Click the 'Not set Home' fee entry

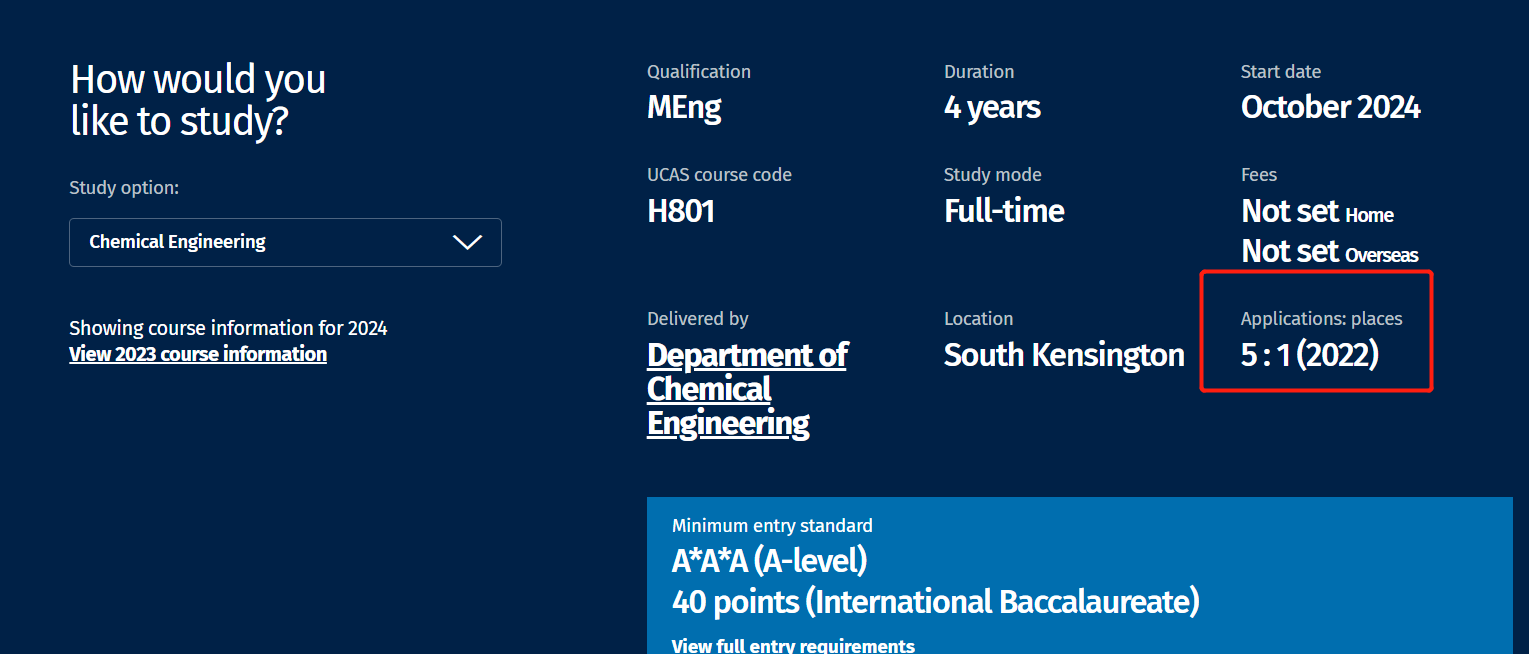click(x=1317, y=212)
